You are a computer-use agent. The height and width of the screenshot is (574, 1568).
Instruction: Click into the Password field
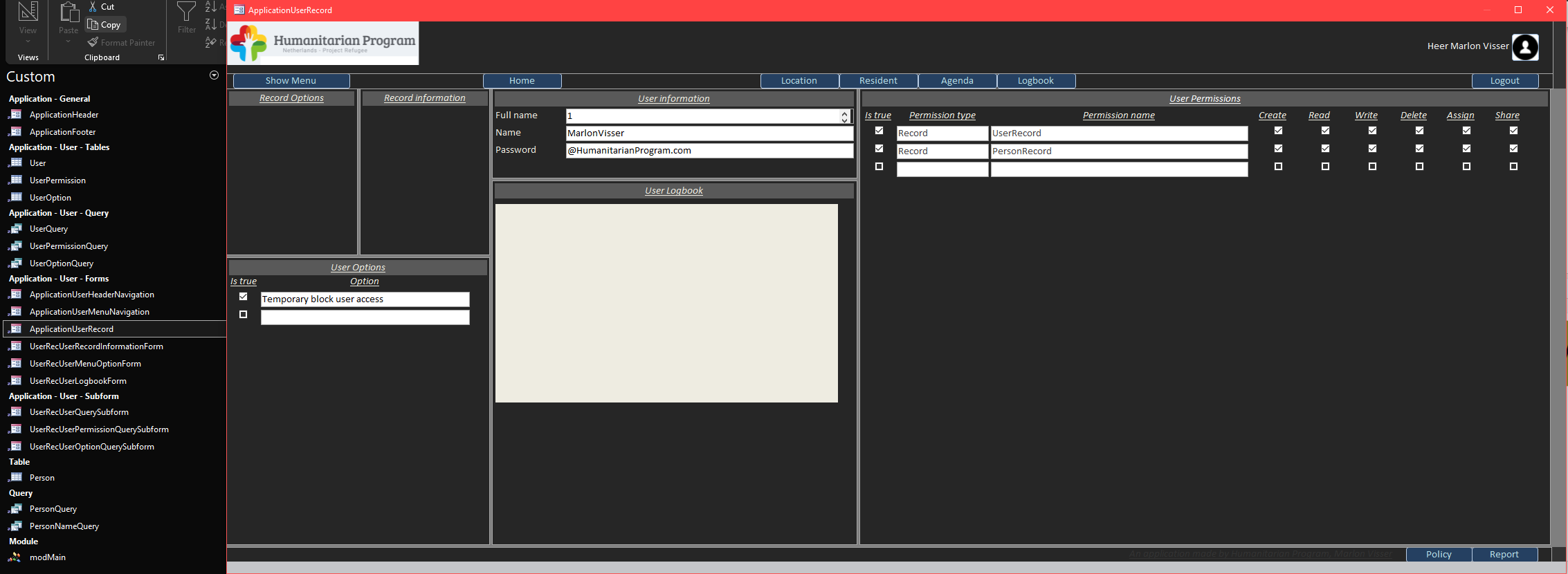(709, 151)
